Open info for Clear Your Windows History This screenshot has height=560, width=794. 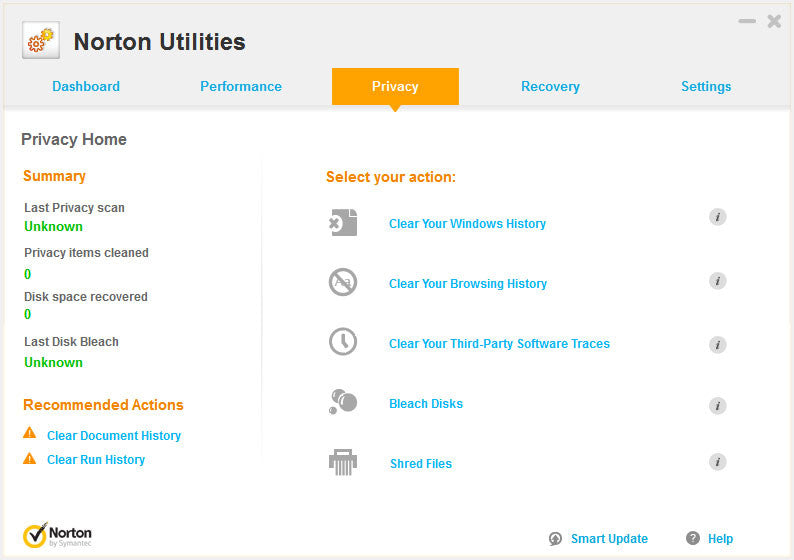pyautogui.click(x=717, y=217)
